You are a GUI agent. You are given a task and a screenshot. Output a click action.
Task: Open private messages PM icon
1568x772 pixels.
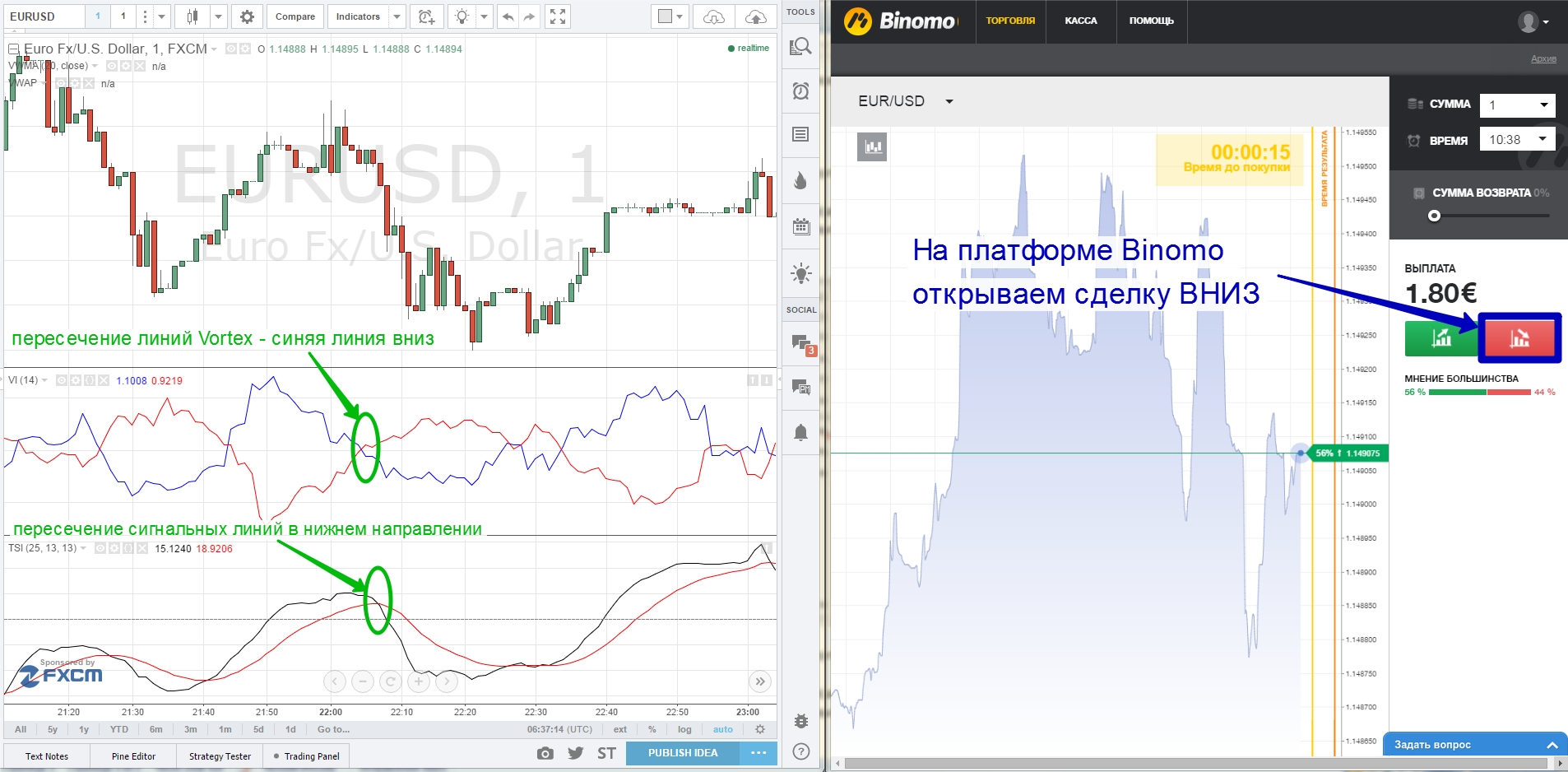pyautogui.click(x=800, y=387)
